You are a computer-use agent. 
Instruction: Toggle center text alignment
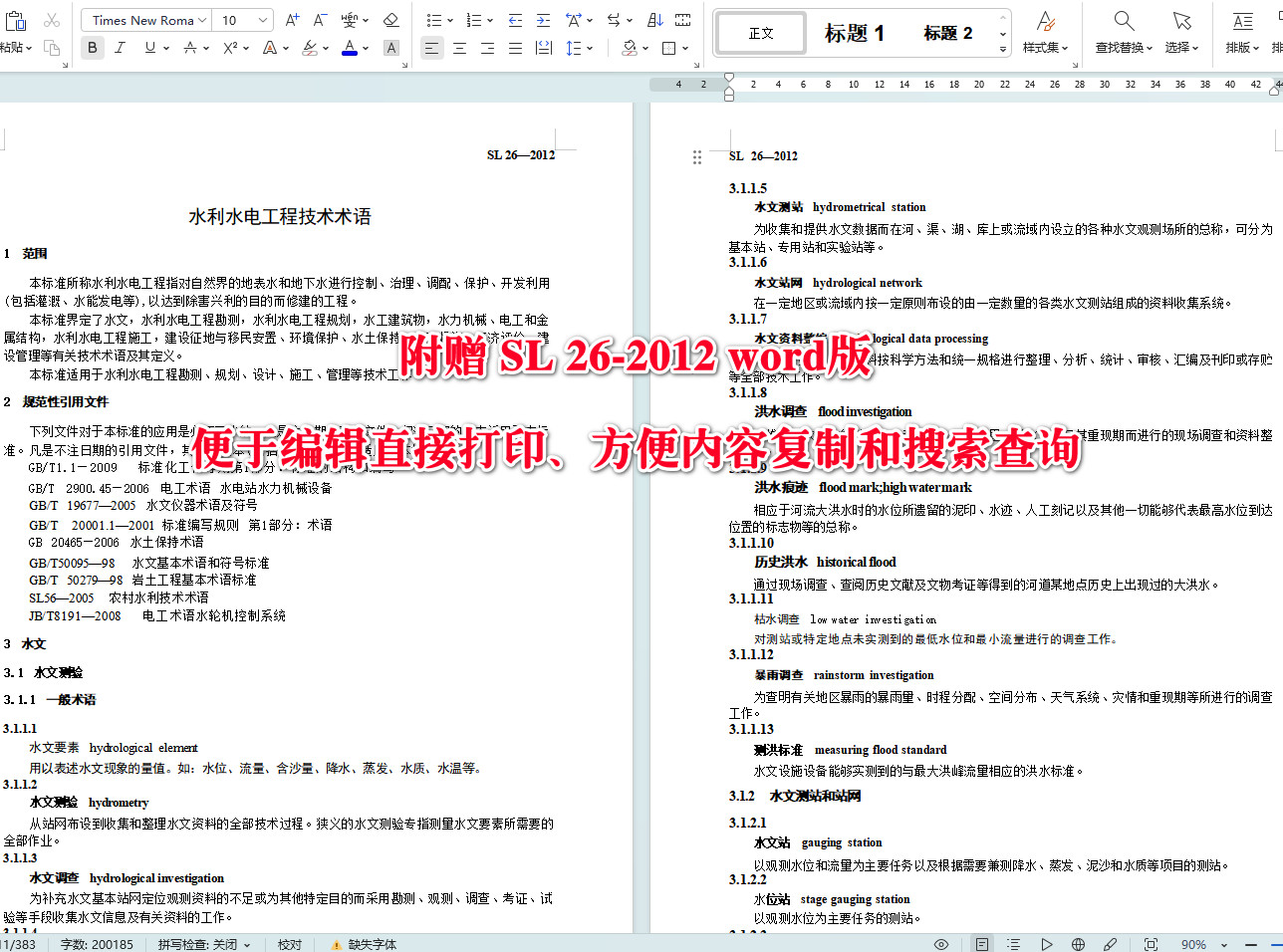pos(459,47)
